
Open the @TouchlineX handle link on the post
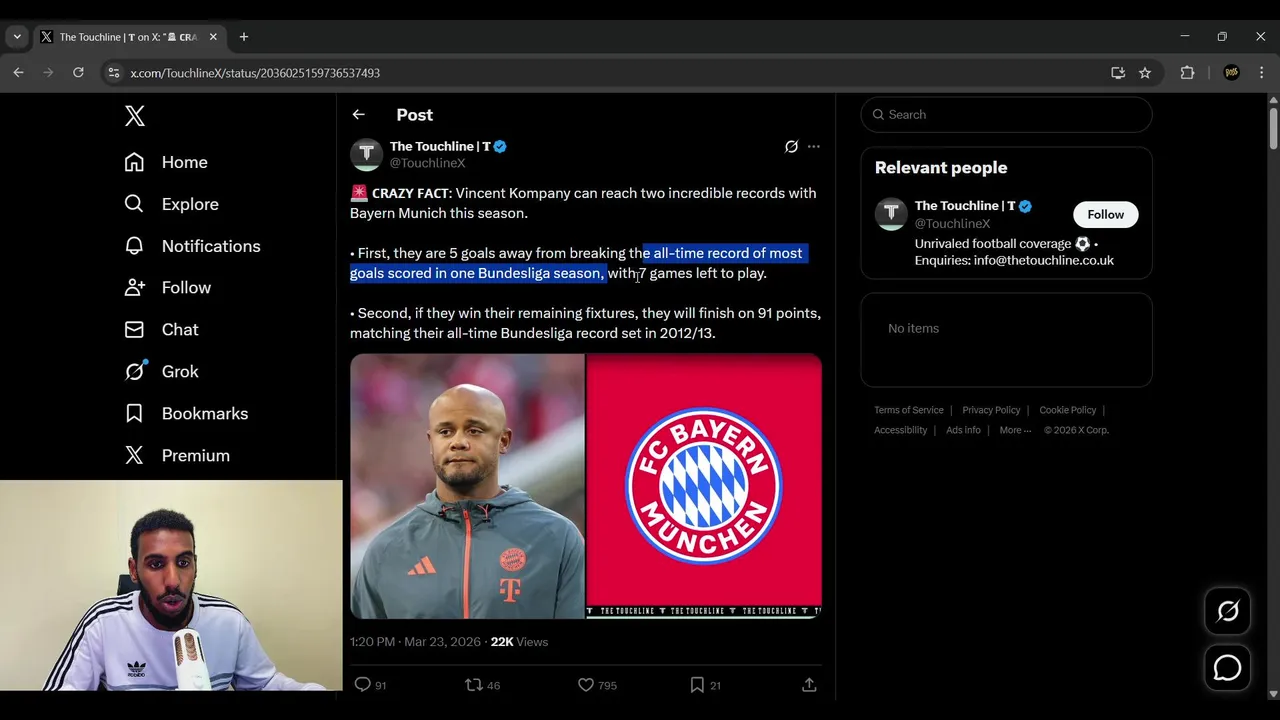[427, 163]
